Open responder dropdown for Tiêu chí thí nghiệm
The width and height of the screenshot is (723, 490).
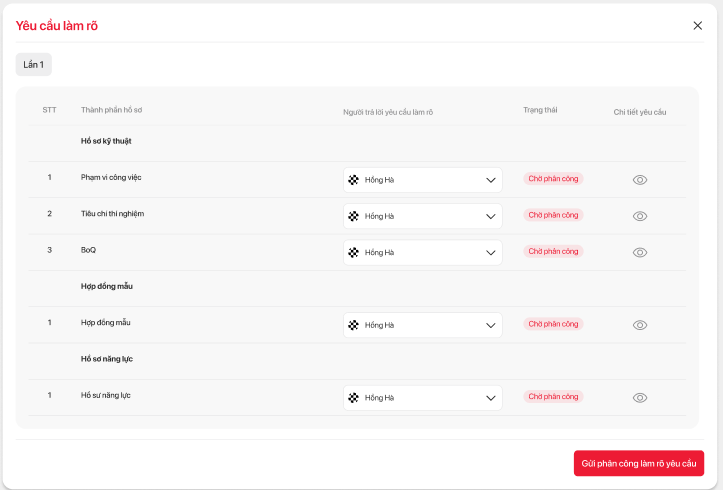point(491,216)
